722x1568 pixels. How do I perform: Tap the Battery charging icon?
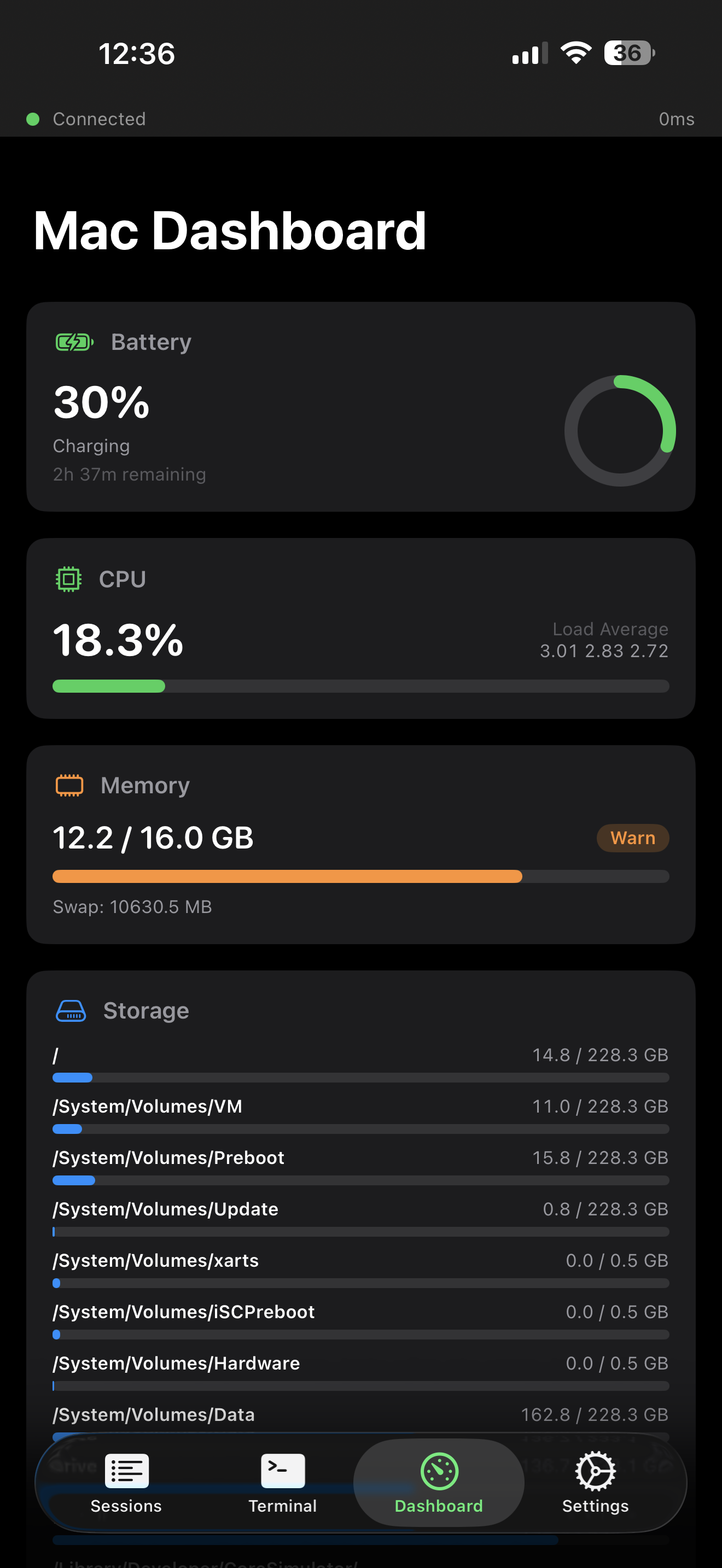pos(72,342)
